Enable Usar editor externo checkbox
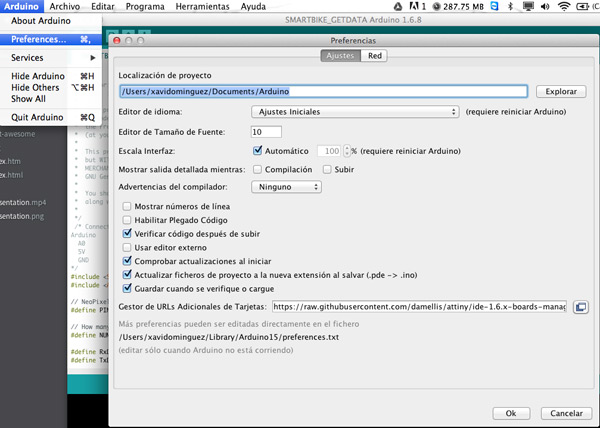Screen dimensions: 600x428 (x=127, y=248)
